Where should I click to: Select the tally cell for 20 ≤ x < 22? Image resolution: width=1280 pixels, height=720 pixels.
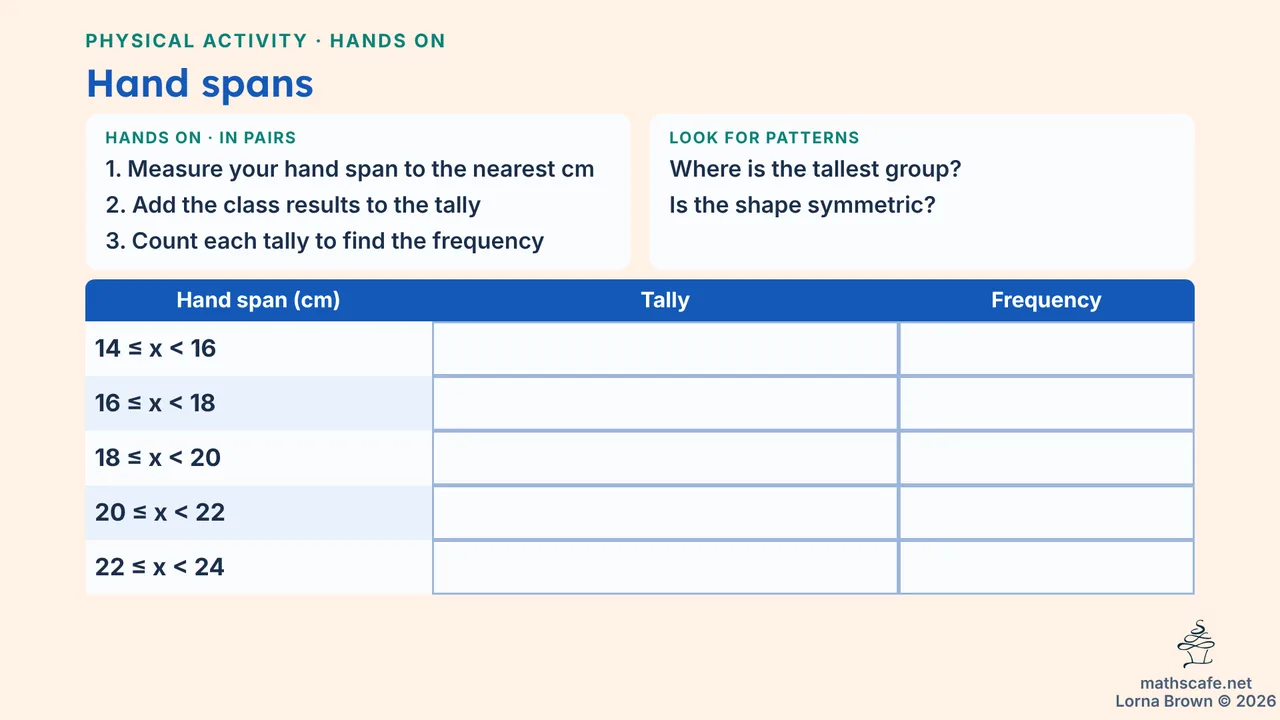click(666, 513)
